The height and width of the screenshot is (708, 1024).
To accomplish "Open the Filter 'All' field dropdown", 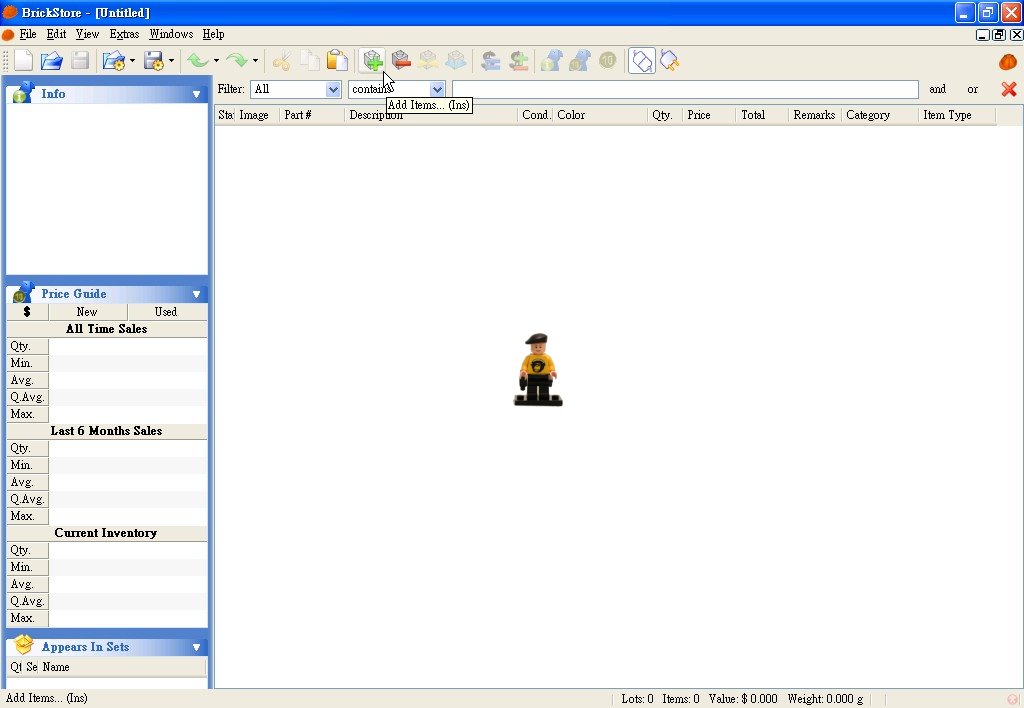I will (x=333, y=89).
